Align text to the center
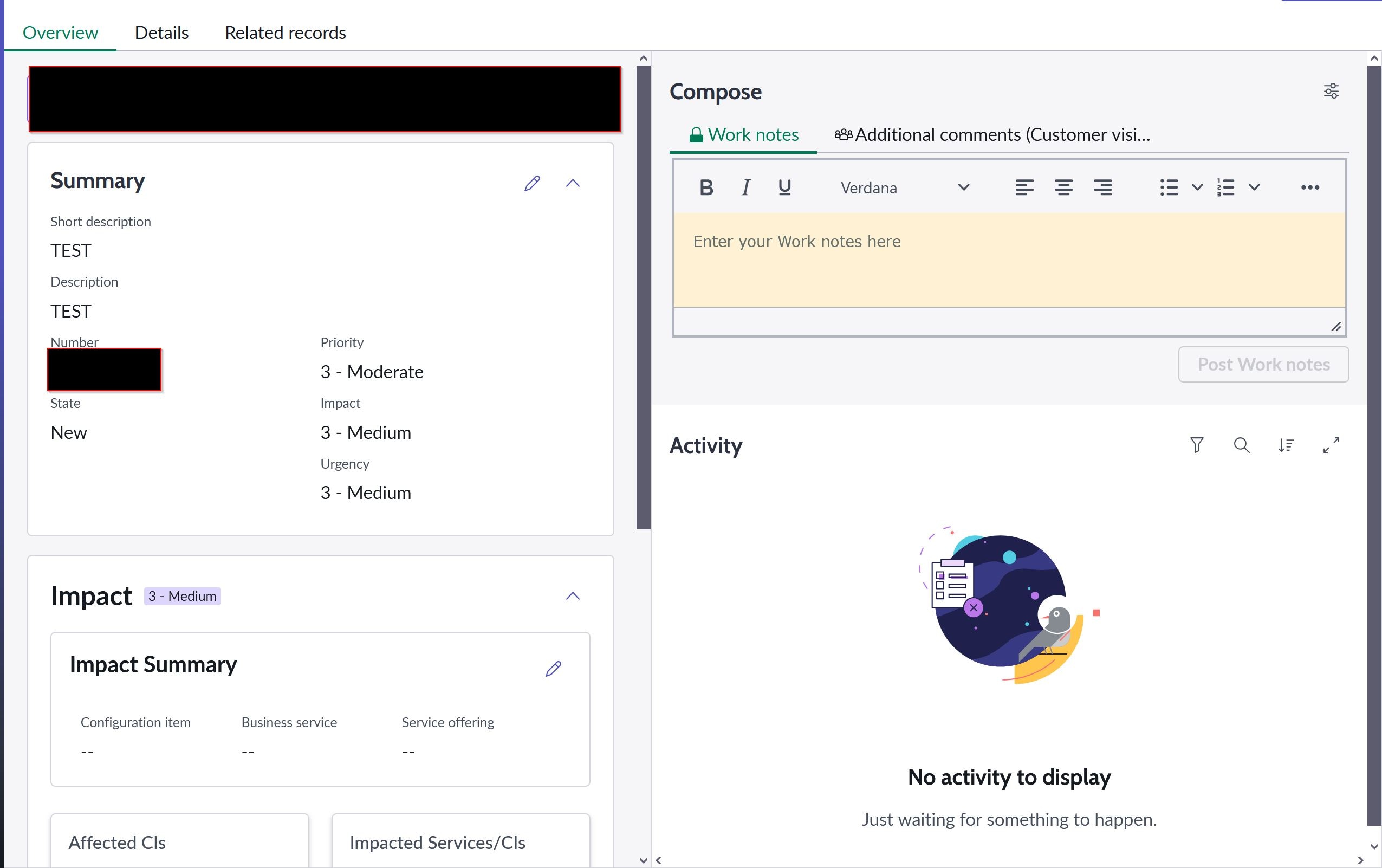Viewport: 1382px width, 868px height. click(1064, 186)
